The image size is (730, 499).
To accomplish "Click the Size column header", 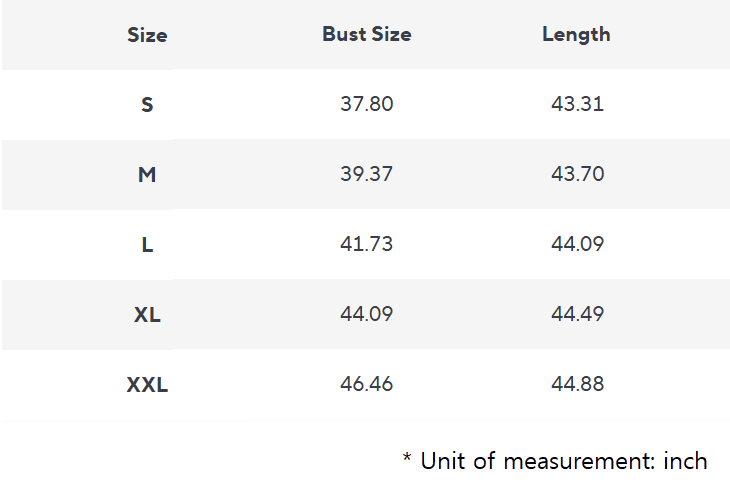I will 147,35.
